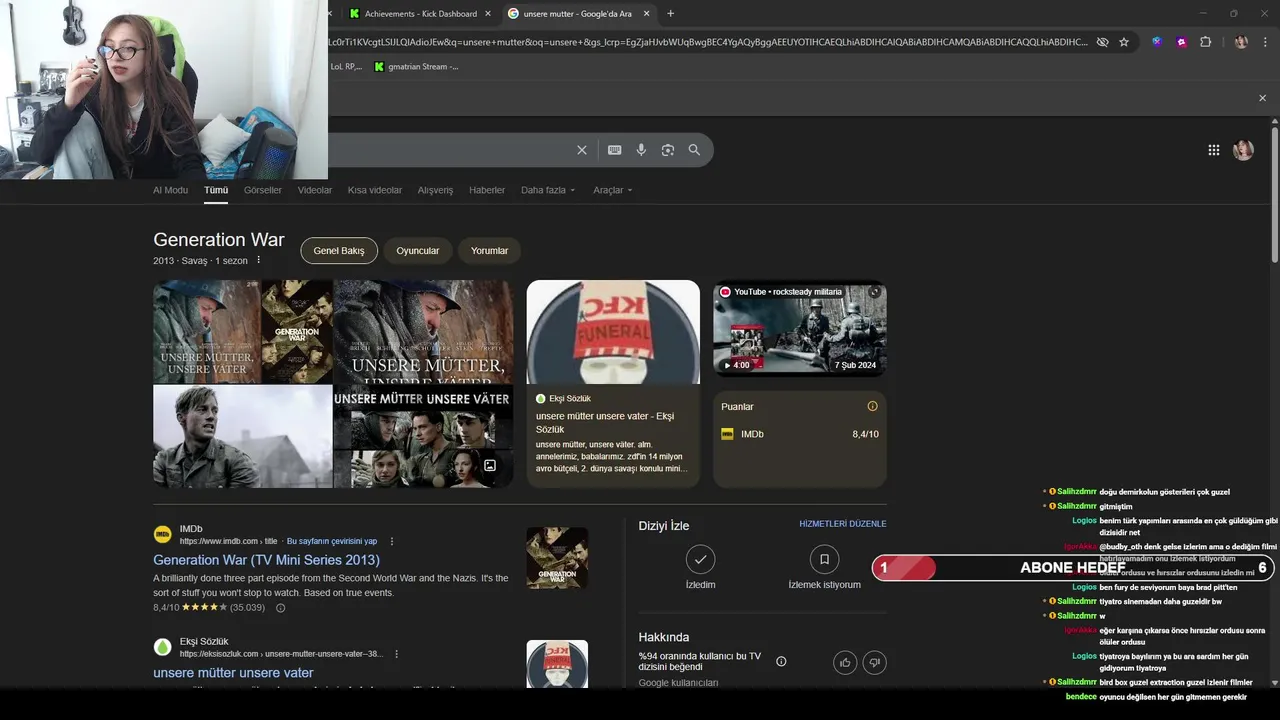Open the IMDb 8,4/10 rating row
This screenshot has height=720, width=1280.
(800, 434)
